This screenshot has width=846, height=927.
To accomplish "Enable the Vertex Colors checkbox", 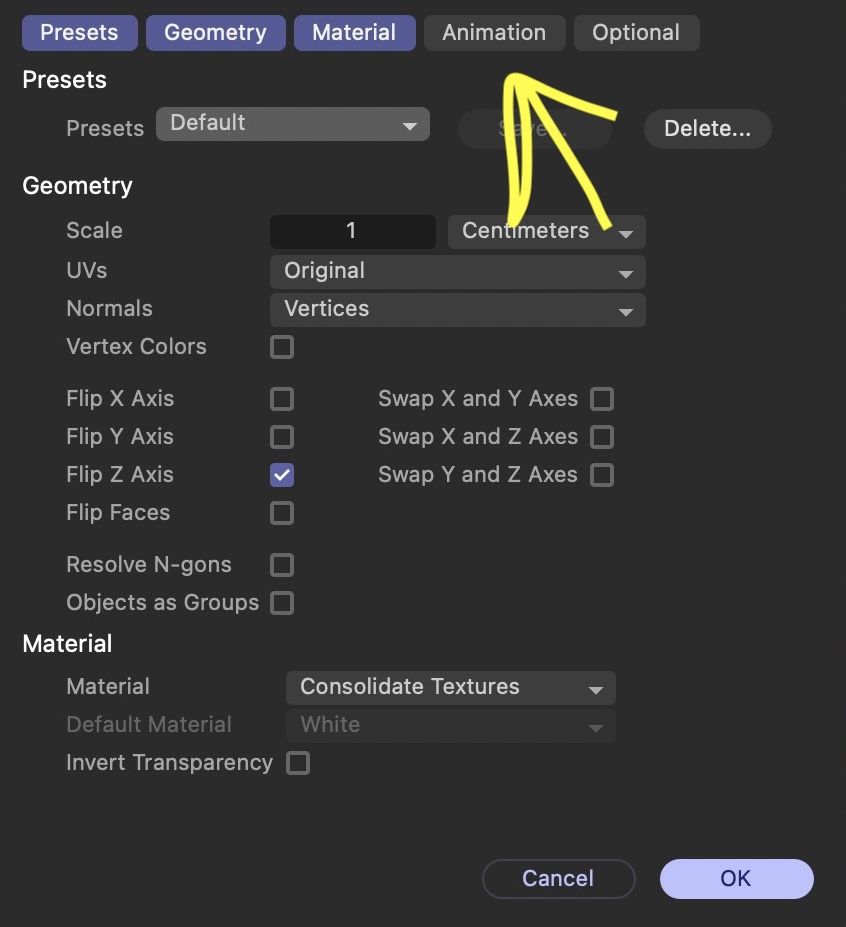I will [x=282, y=347].
